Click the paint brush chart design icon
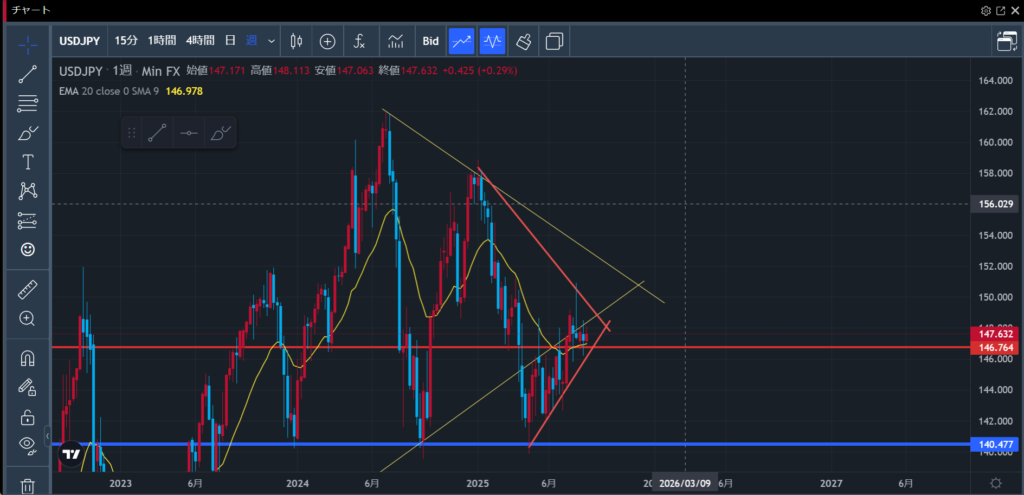The image size is (1024, 495). point(523,41)
